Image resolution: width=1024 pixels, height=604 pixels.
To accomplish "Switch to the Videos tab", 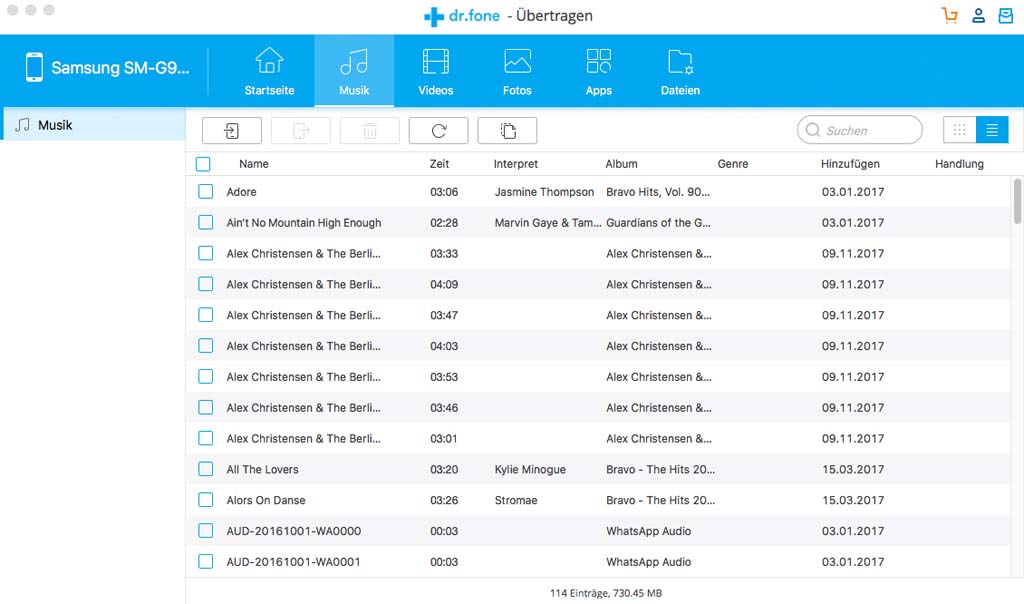I will (436, 70).
